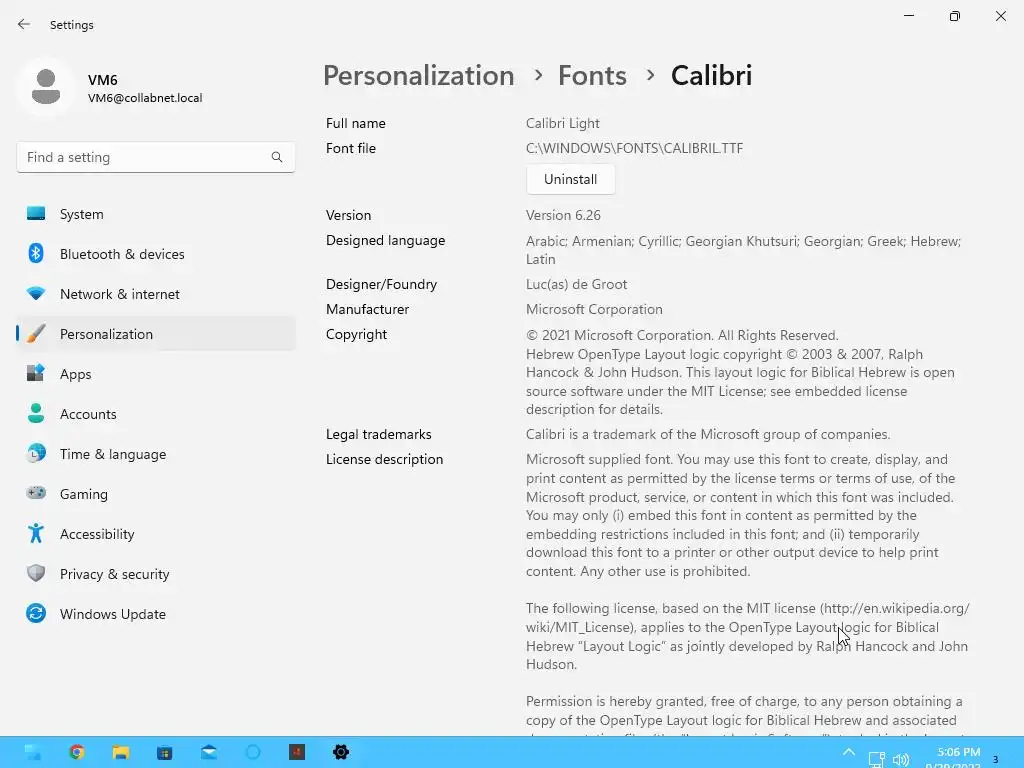Return to Fonts breadcrumb
Viewport: 1024px width, 768px height.
point(592,76)
